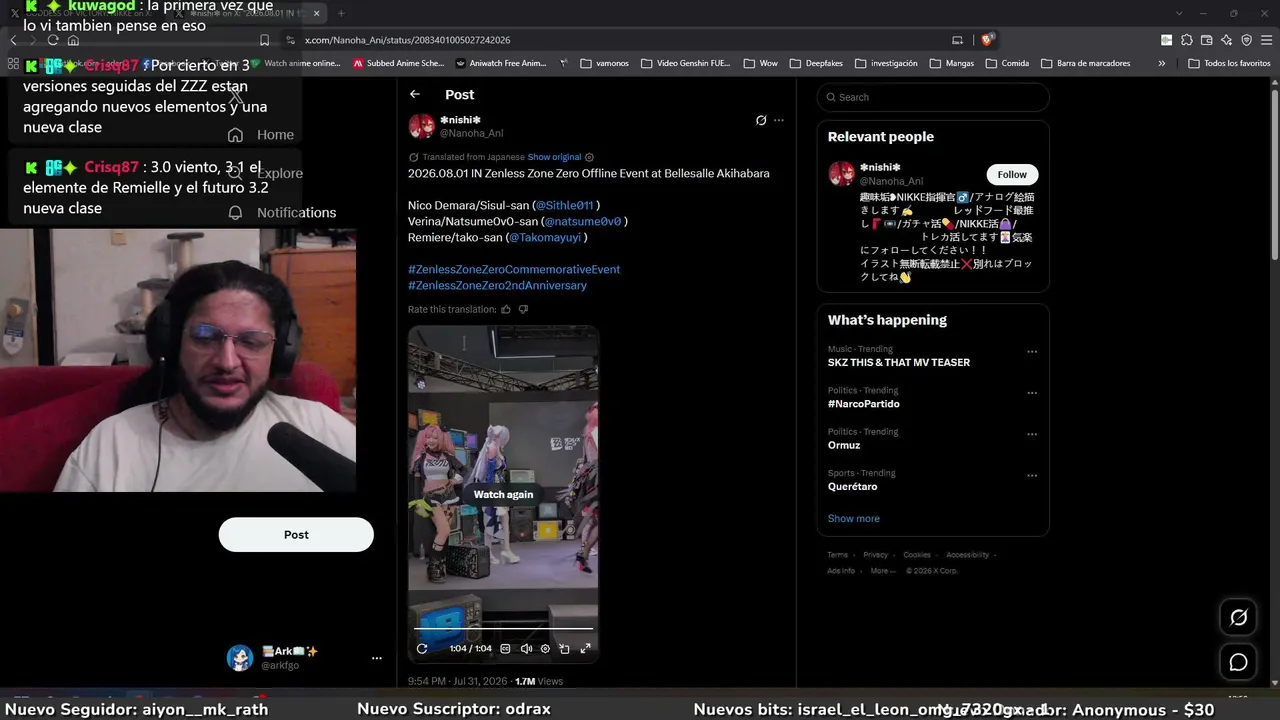Open the Comida bookmarks folder

tap(1007, 63)
